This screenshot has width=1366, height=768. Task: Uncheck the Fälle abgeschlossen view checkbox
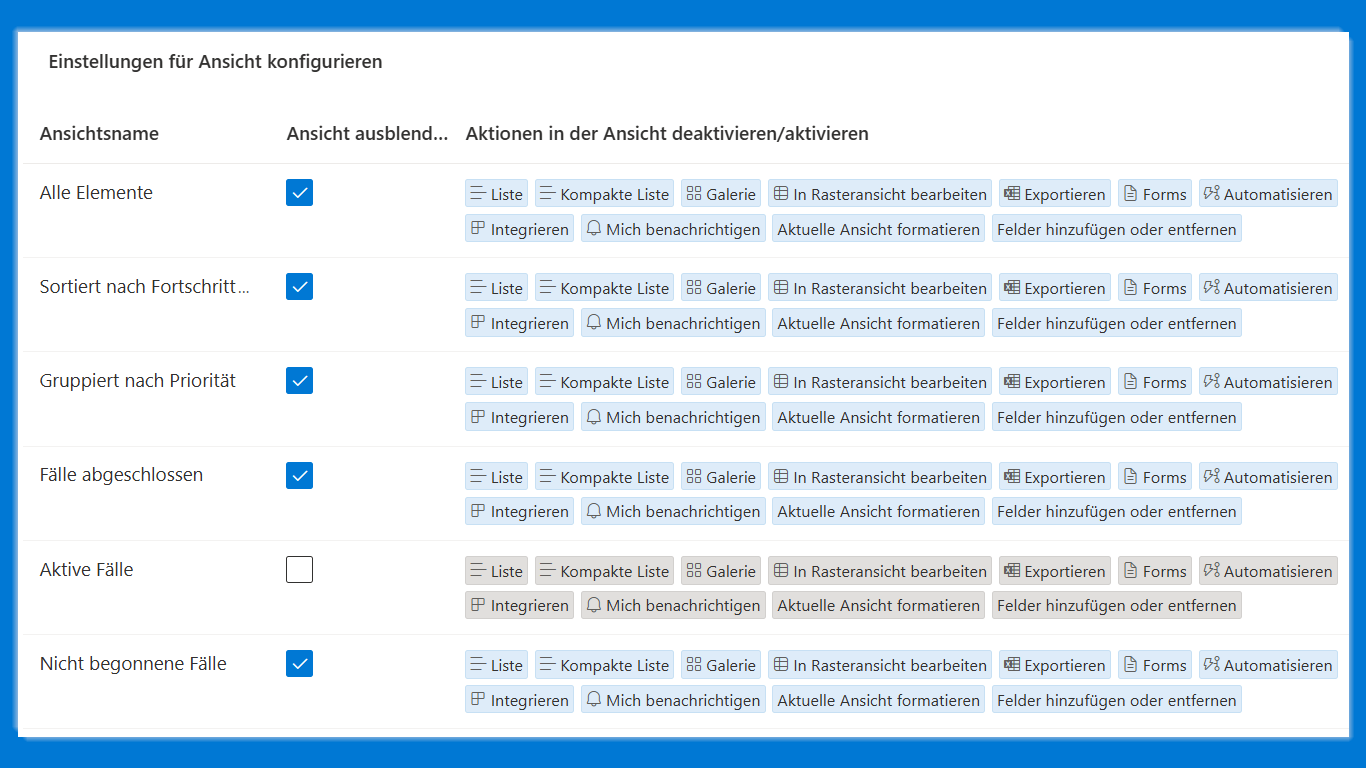[299, 475]
